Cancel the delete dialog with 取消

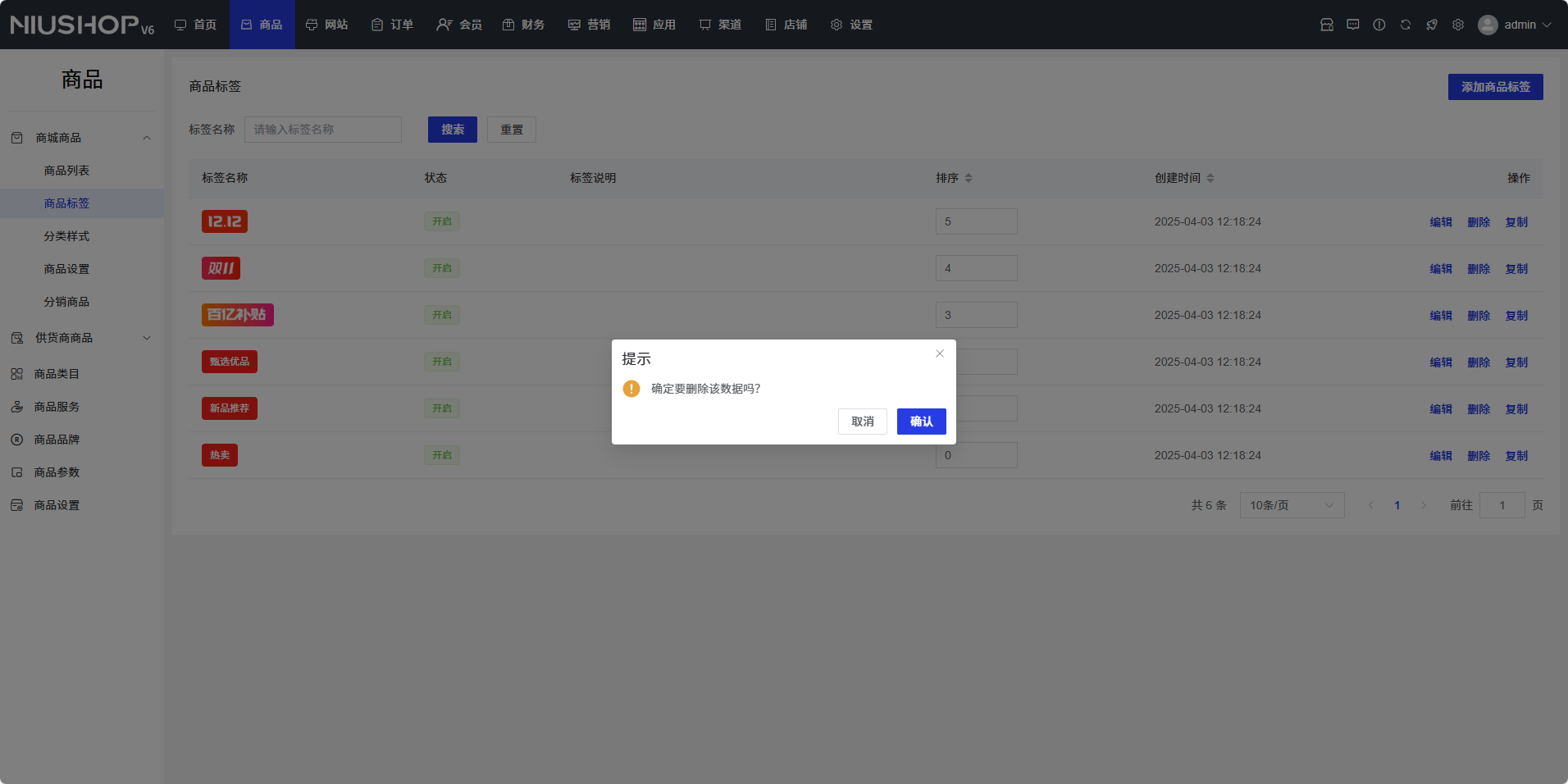(863, 422)
